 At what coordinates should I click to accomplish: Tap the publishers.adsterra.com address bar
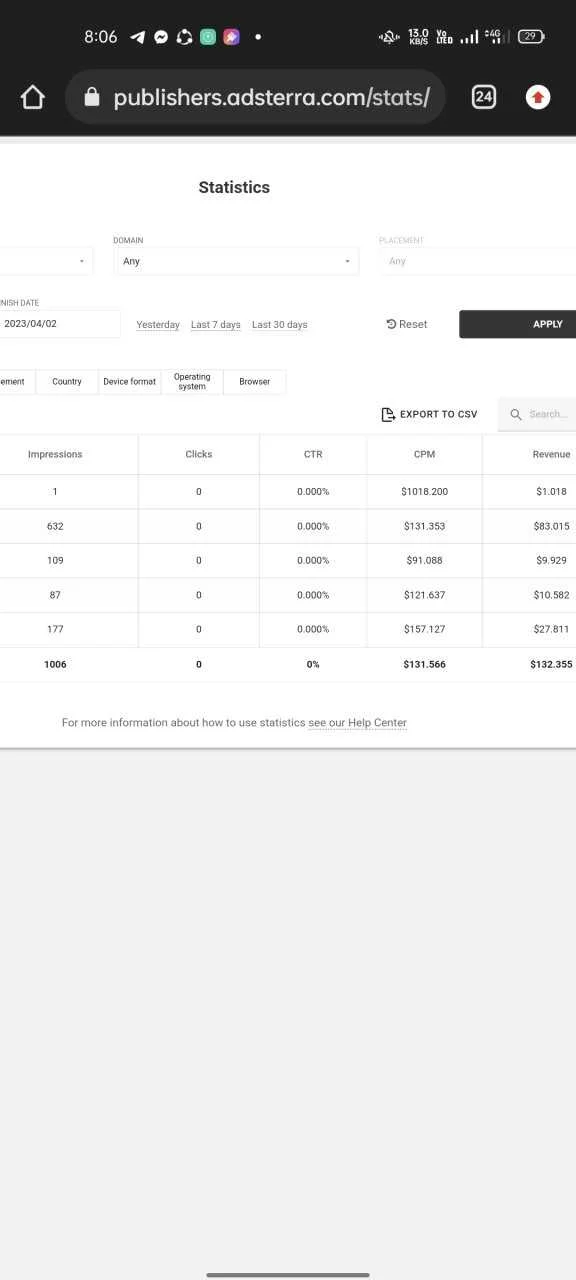point(255,97)
